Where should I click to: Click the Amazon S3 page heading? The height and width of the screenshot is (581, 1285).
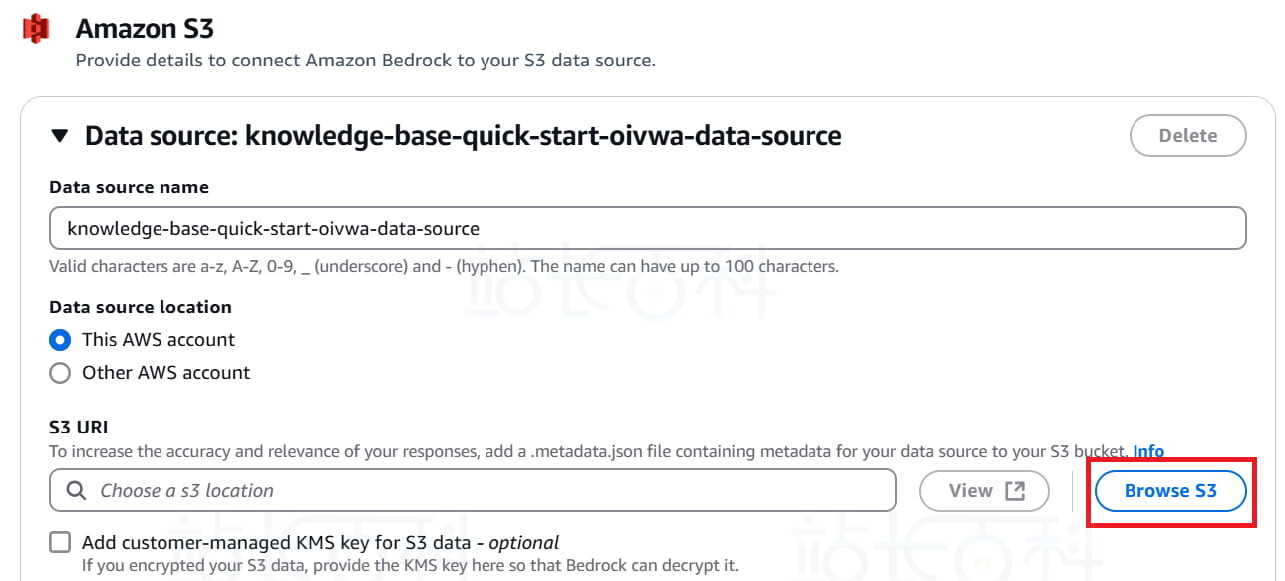click(145, 29)
